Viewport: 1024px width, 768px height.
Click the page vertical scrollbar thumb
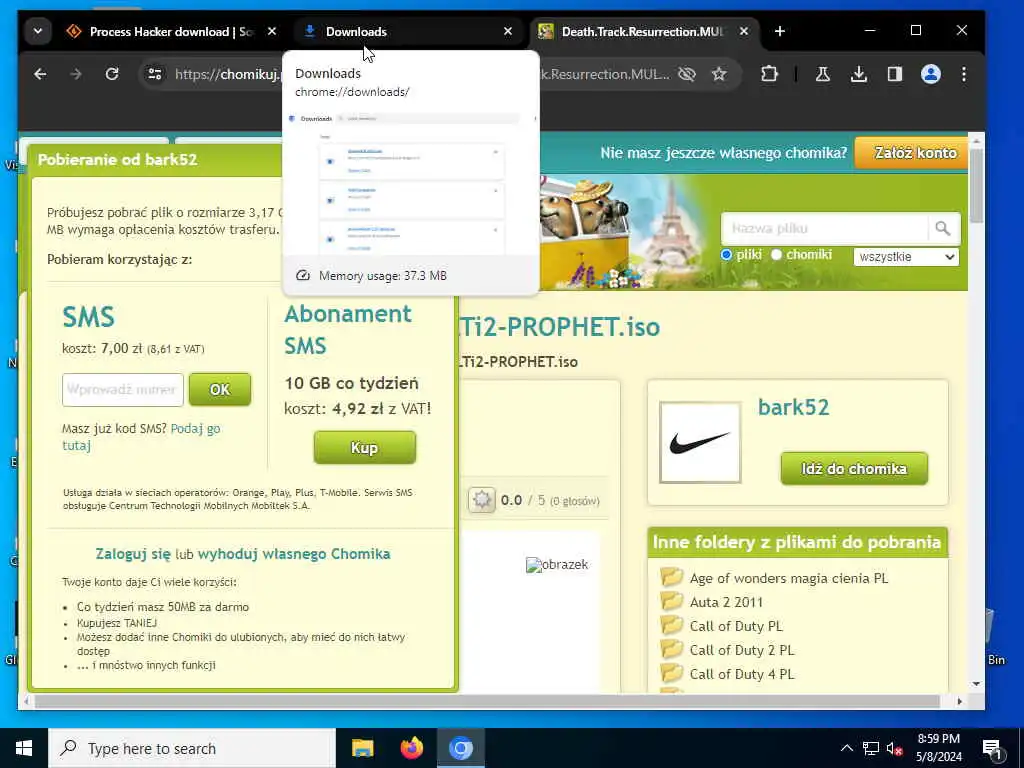click(x=976, y=185)
